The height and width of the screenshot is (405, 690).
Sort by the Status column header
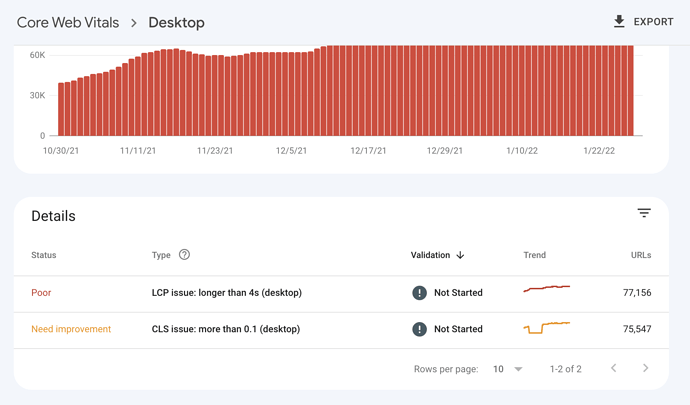[44, 255]
